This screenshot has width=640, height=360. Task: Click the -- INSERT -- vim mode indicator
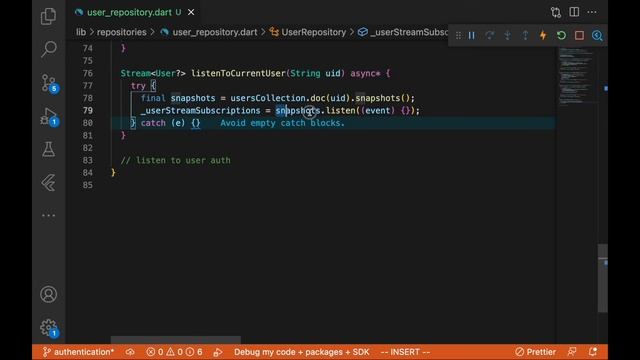click(x=405, y=352)
